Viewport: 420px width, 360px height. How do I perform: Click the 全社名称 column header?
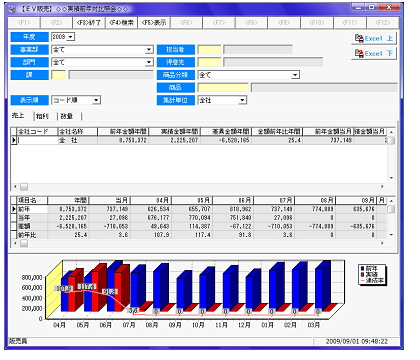[78, 132]
